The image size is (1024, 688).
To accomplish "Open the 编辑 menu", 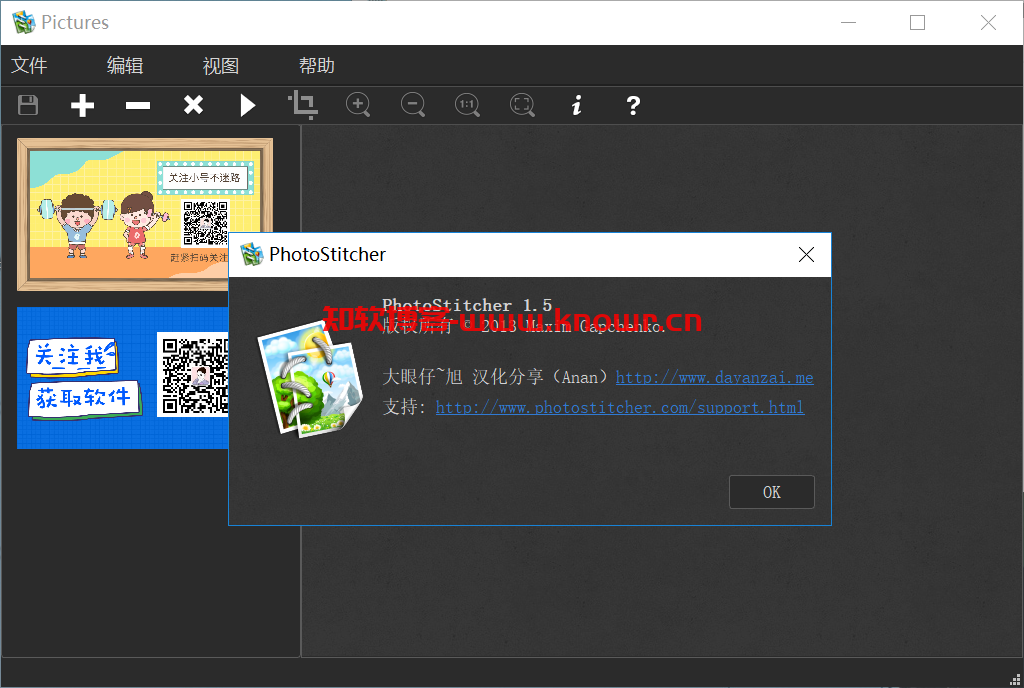I will 125,65.
